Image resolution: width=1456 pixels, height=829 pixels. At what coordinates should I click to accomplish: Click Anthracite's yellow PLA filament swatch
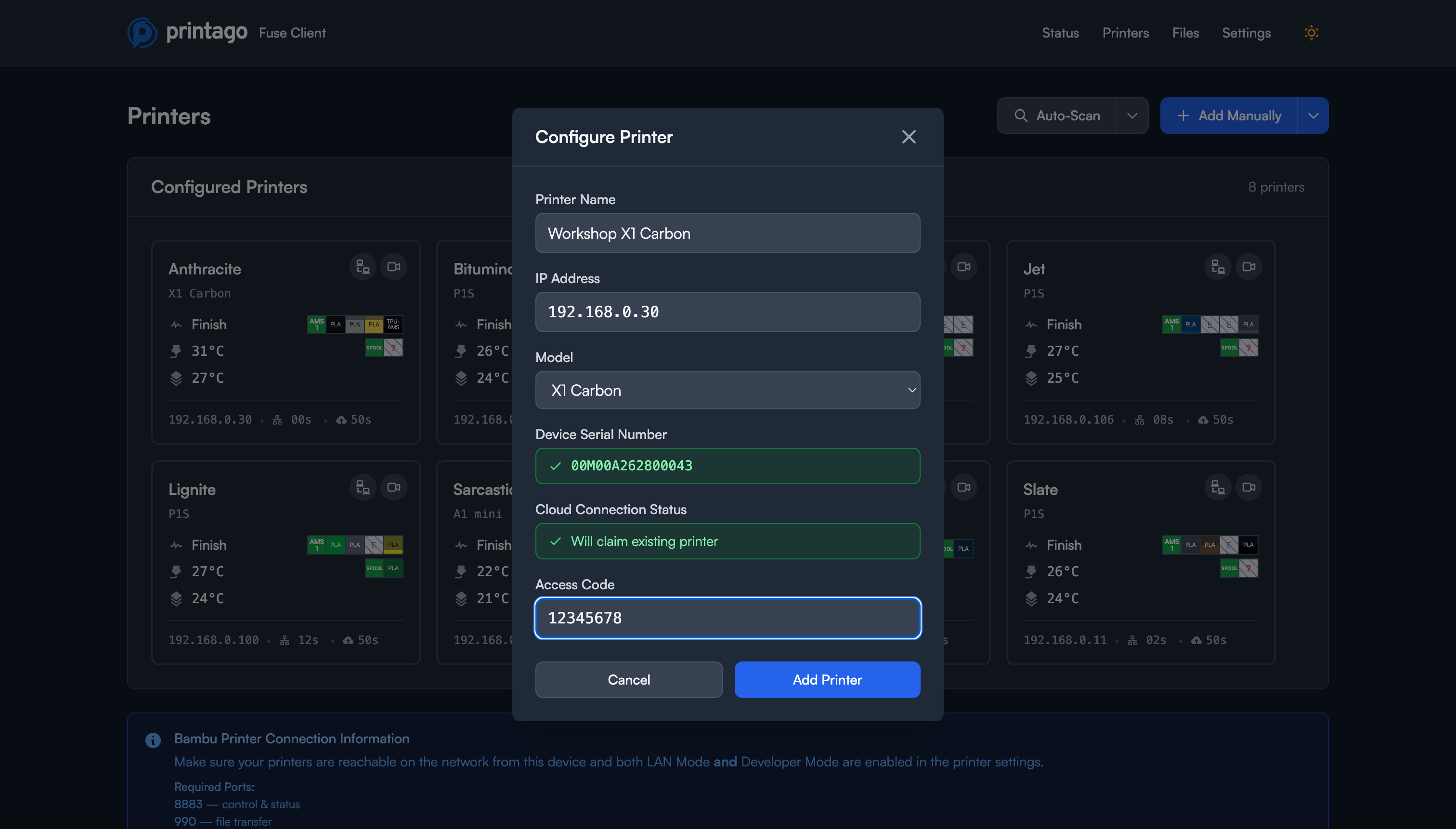tap(374, 324)
